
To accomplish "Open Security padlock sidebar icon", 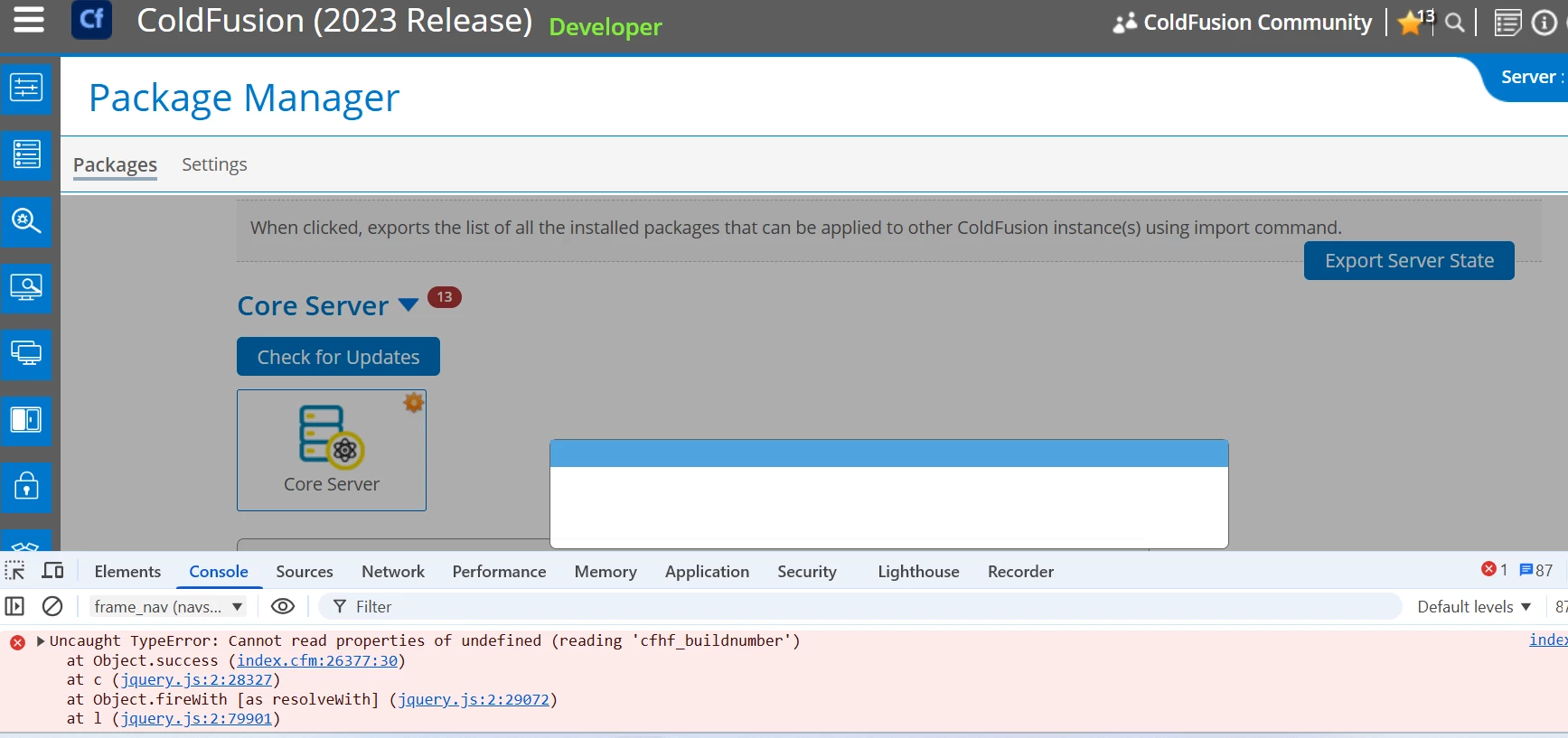I will point(26,486).
